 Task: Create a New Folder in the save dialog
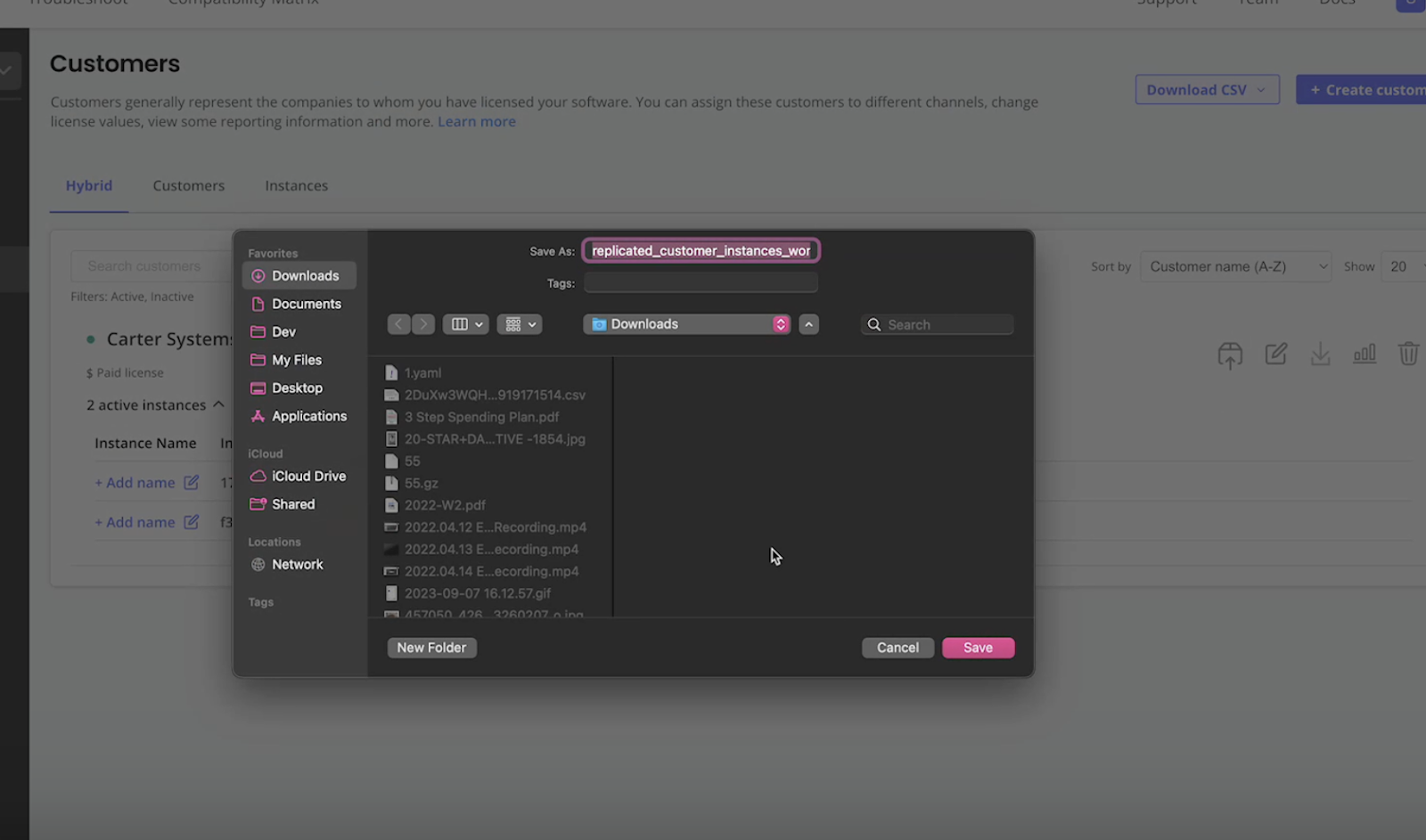(431, 648)
